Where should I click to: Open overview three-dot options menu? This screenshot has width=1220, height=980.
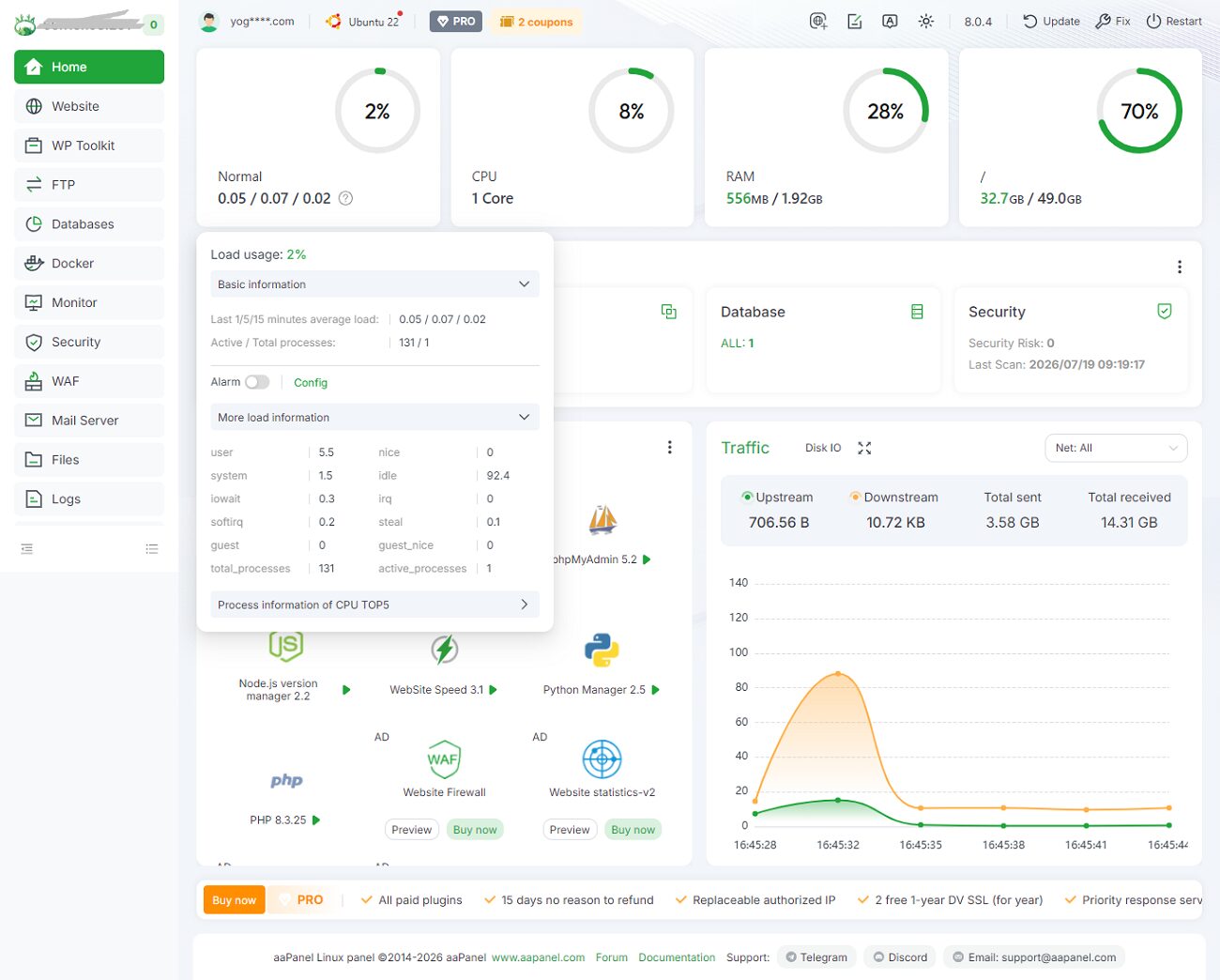tap(1180, 268)
